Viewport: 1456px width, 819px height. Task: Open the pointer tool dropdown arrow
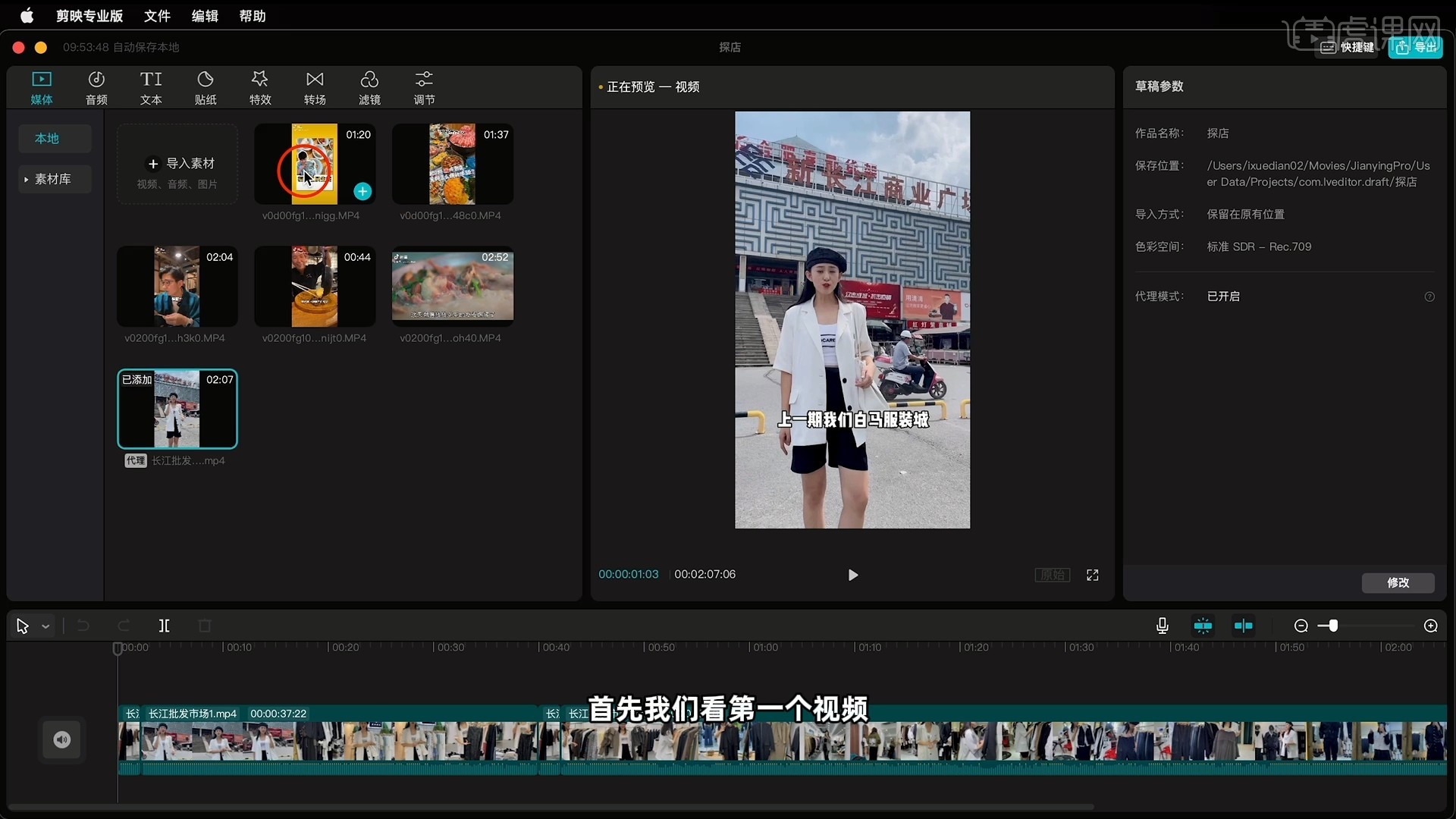[x=45, y=626]
